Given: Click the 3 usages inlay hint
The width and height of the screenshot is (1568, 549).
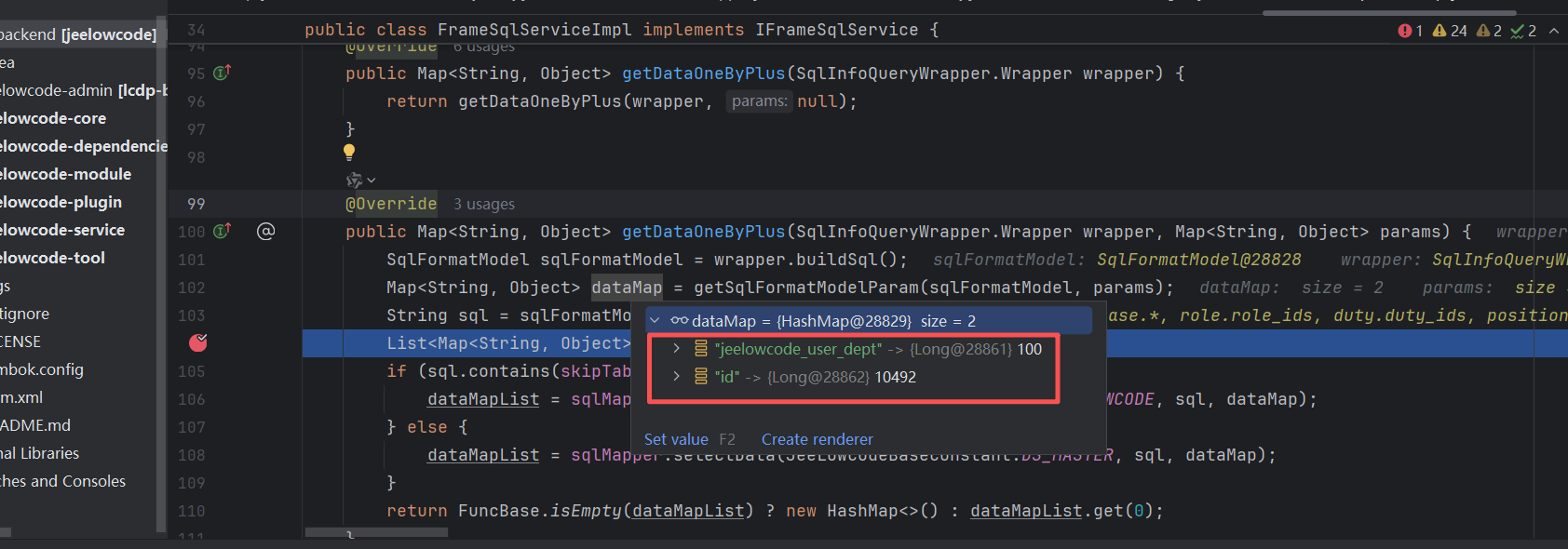Looking at the screenshot, I should (x=484, y=204).
